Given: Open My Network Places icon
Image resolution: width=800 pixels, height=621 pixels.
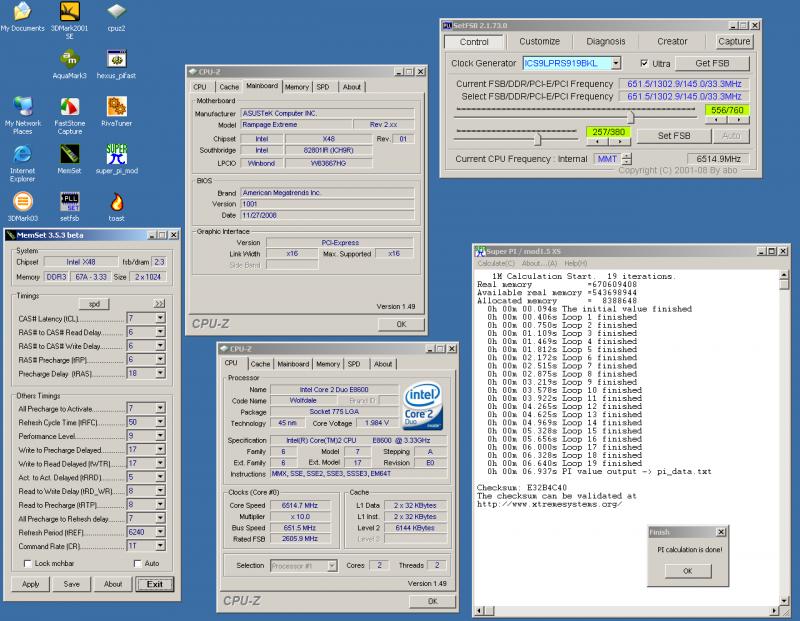Looking at the screenshot, I should [x=22, y=115].
